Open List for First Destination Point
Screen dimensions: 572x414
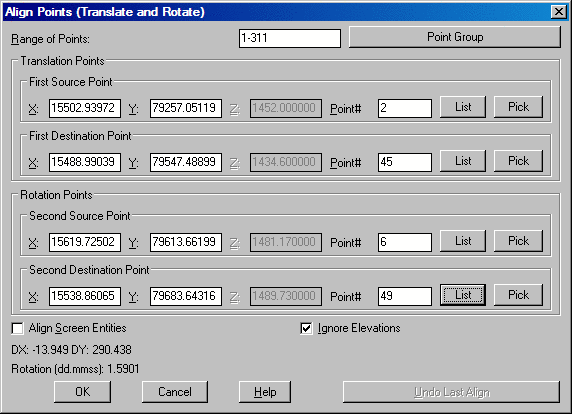click(x=463, y=161)
